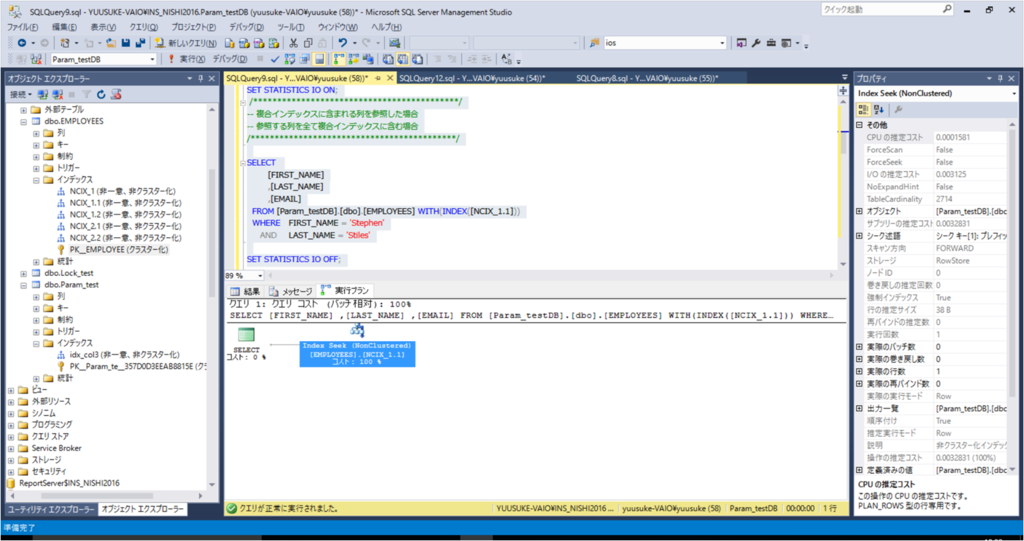Switch to ユーティリティ エクスプローラー tab
Screen dimensions: 1024x541
pos(50,509)
